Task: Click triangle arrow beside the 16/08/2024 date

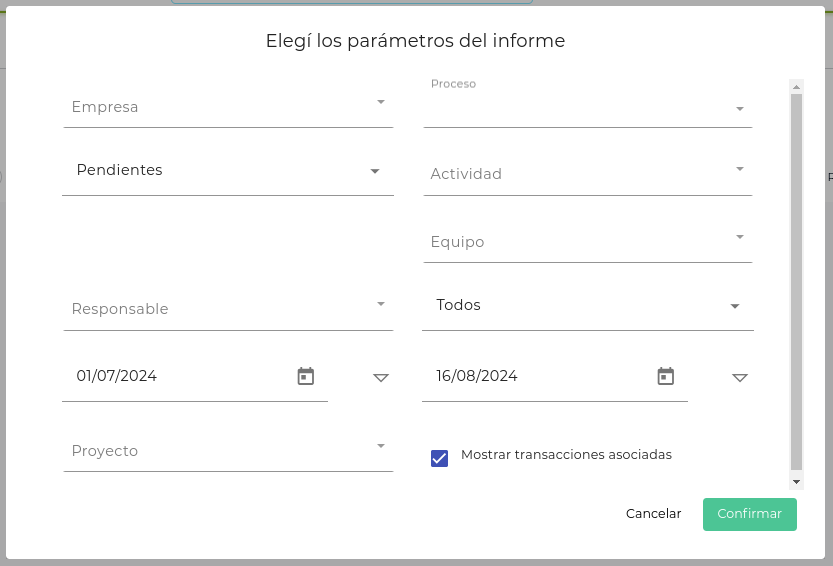Action: (740, 378)
